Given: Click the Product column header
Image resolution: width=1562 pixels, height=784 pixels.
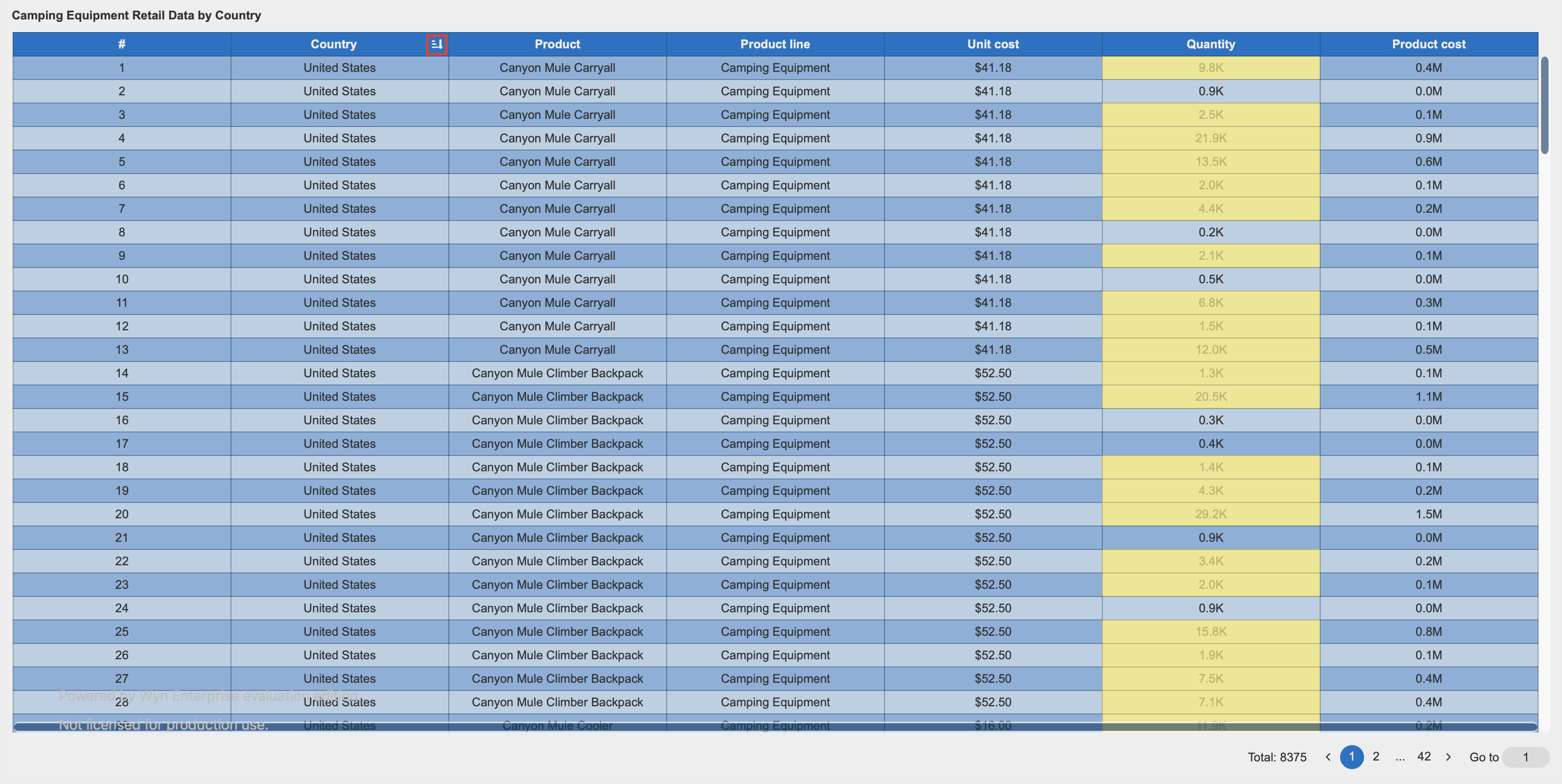Looking at the screenshot, I should [x=557, y=44].
